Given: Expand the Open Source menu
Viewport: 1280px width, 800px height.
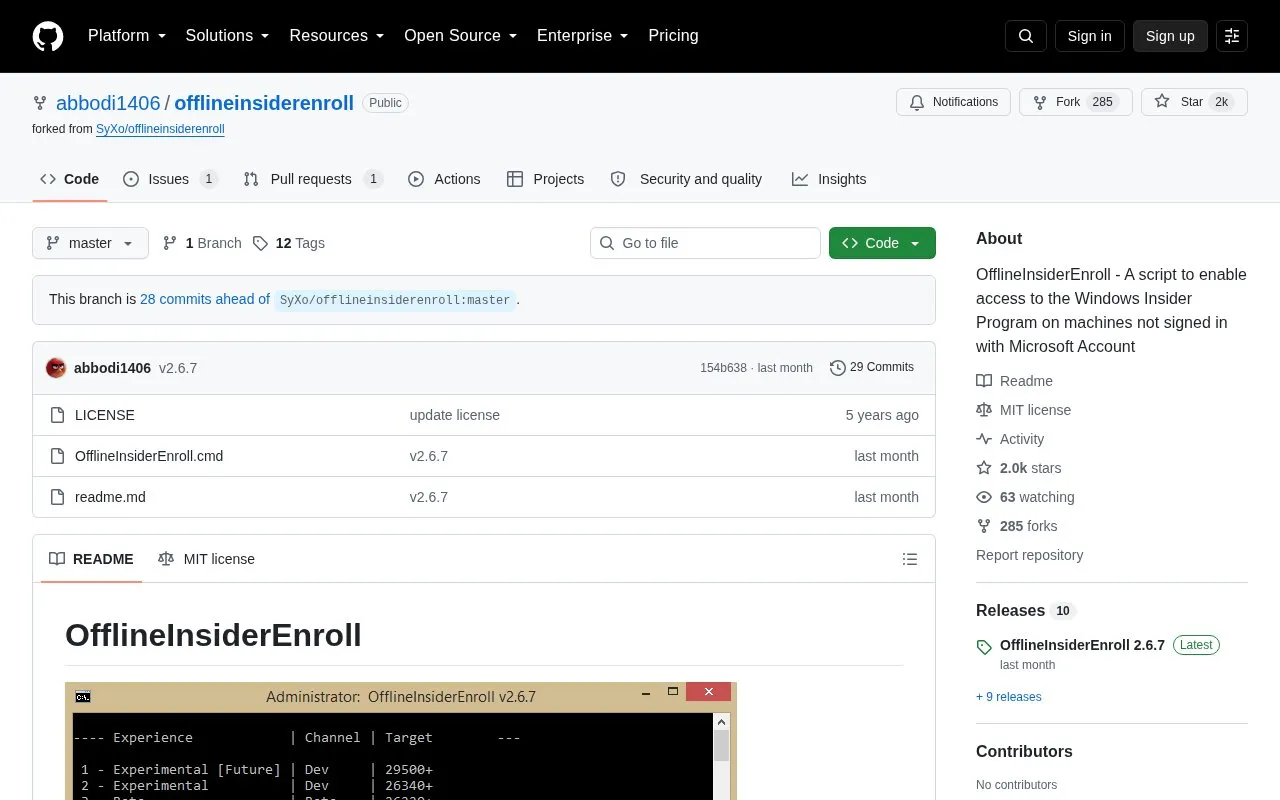Looking at the screenshot, I should (461, 36).
